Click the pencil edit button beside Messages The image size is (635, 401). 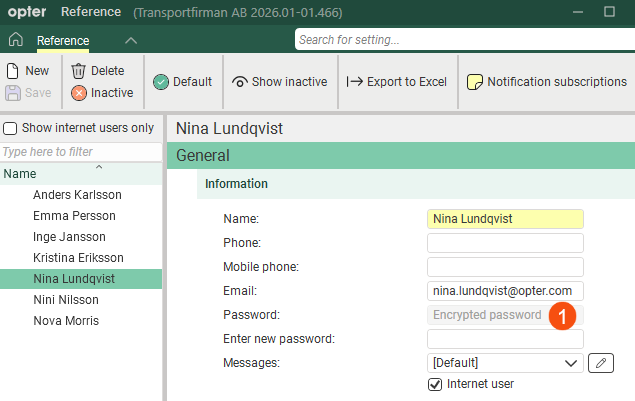(x=601, y=363)
